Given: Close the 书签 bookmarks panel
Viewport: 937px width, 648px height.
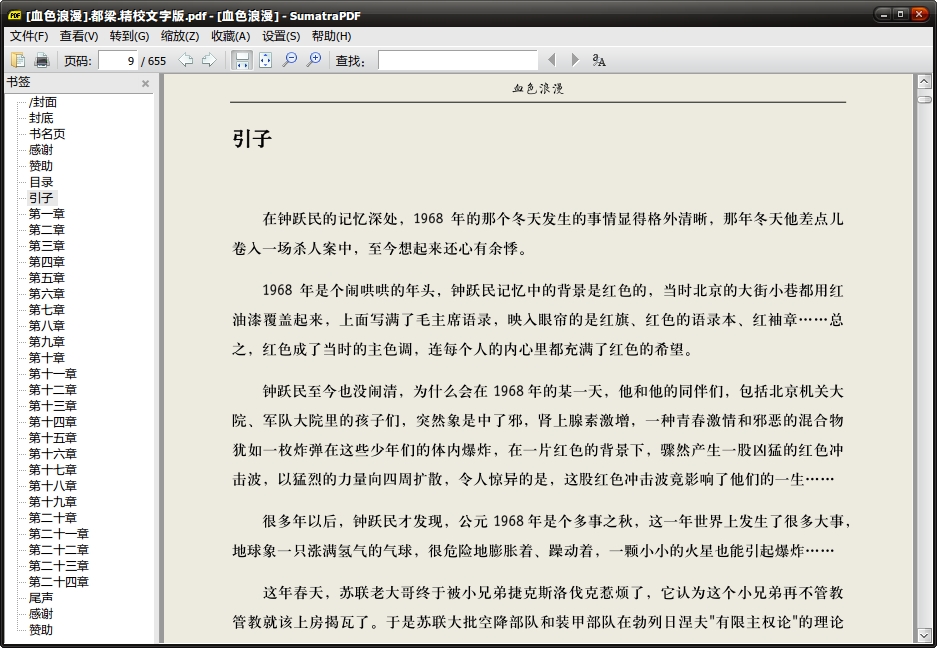Looking at the screenshot, I should coord(145,84).
